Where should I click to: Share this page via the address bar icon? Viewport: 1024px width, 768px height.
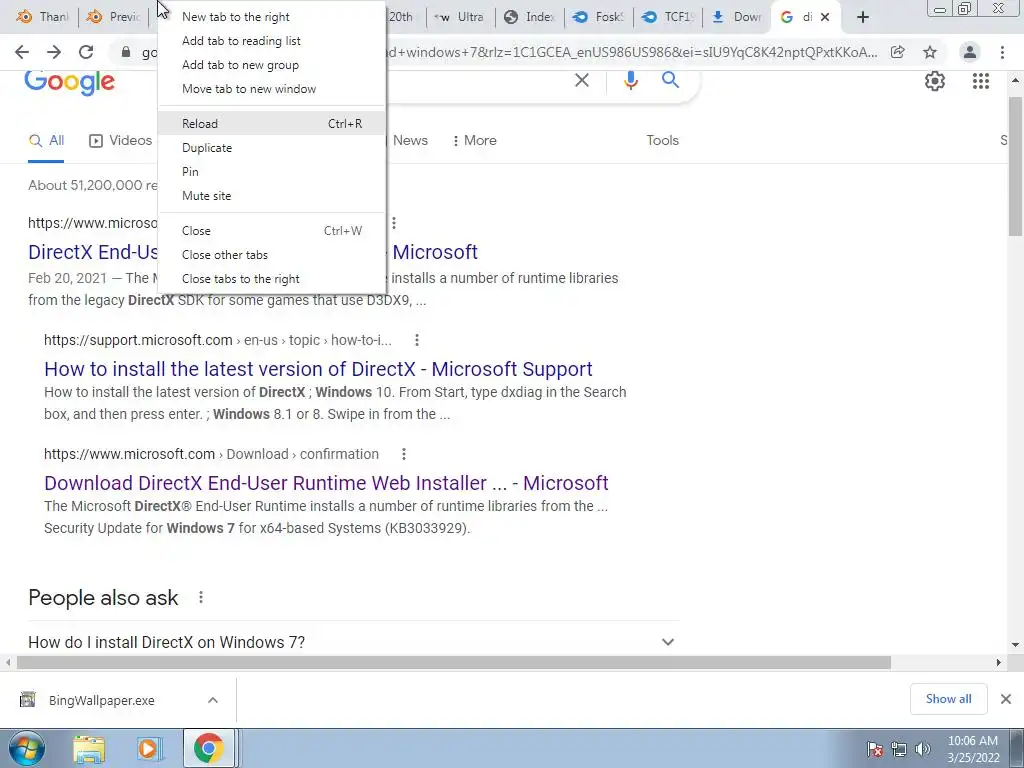pyautogui.click(x=898, y=52)
